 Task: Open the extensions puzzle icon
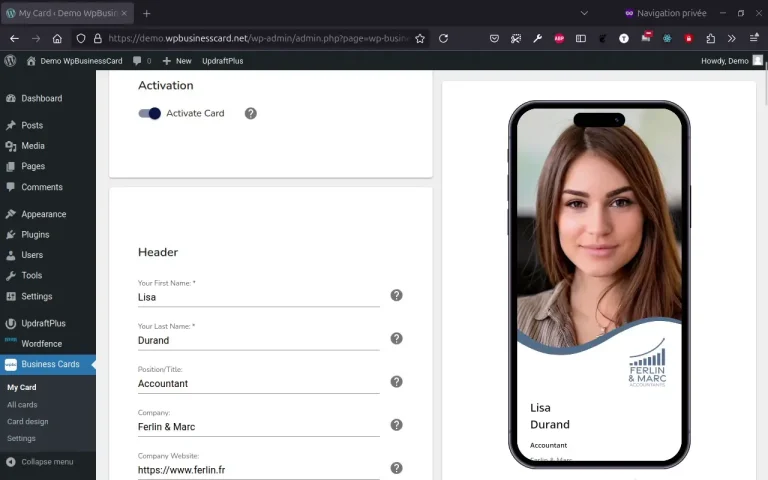pyautogui.click(x=711, y=38)
